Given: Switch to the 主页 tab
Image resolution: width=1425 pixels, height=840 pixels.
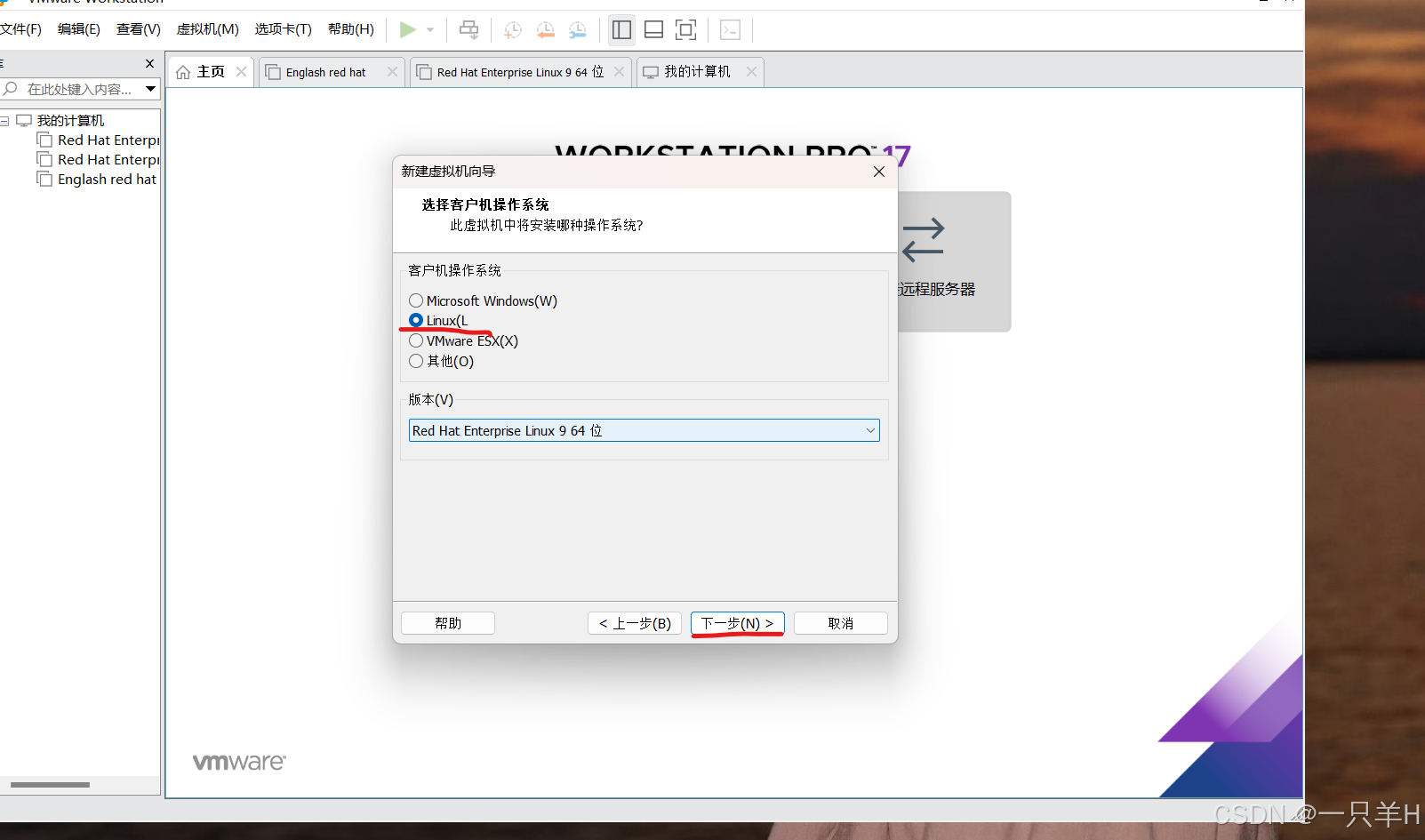Looking at the screenshot, I should pos(211,72).
